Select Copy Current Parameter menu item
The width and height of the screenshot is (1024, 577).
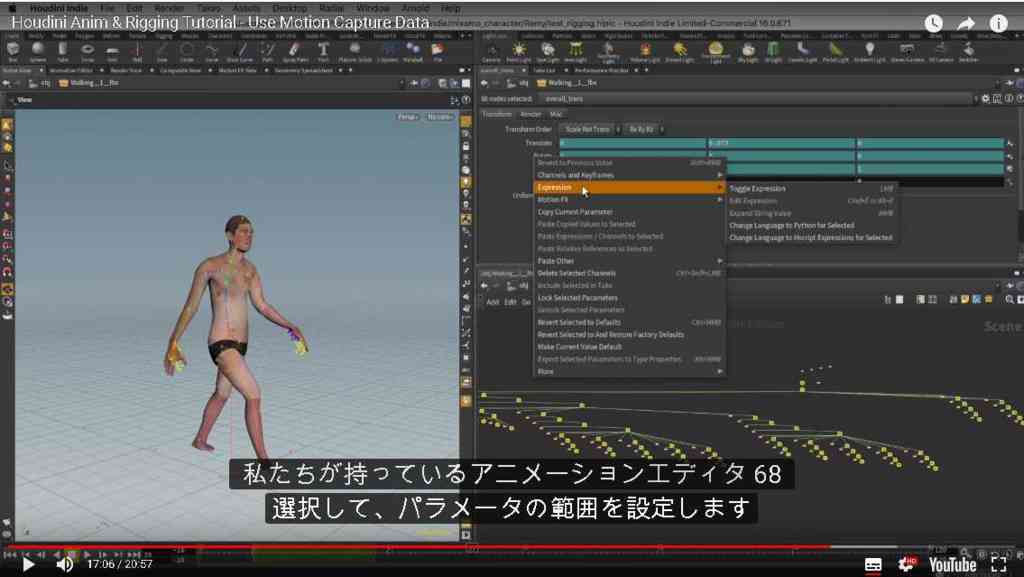[x=630, y=212]
